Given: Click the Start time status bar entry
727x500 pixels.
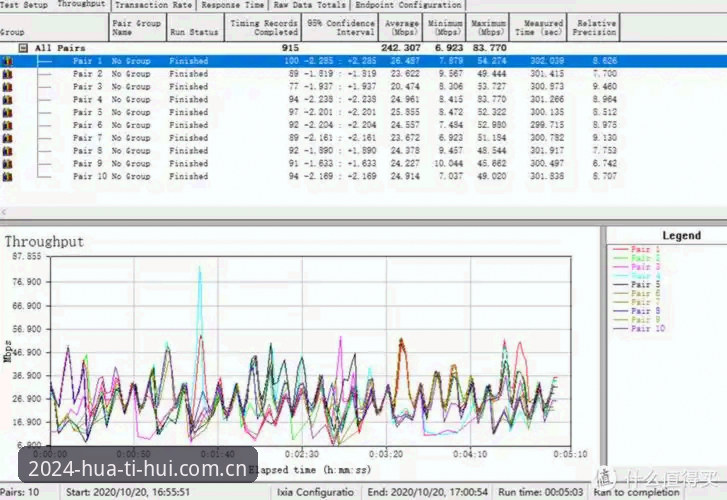Looking at the screenshot, I should [128, 492].
